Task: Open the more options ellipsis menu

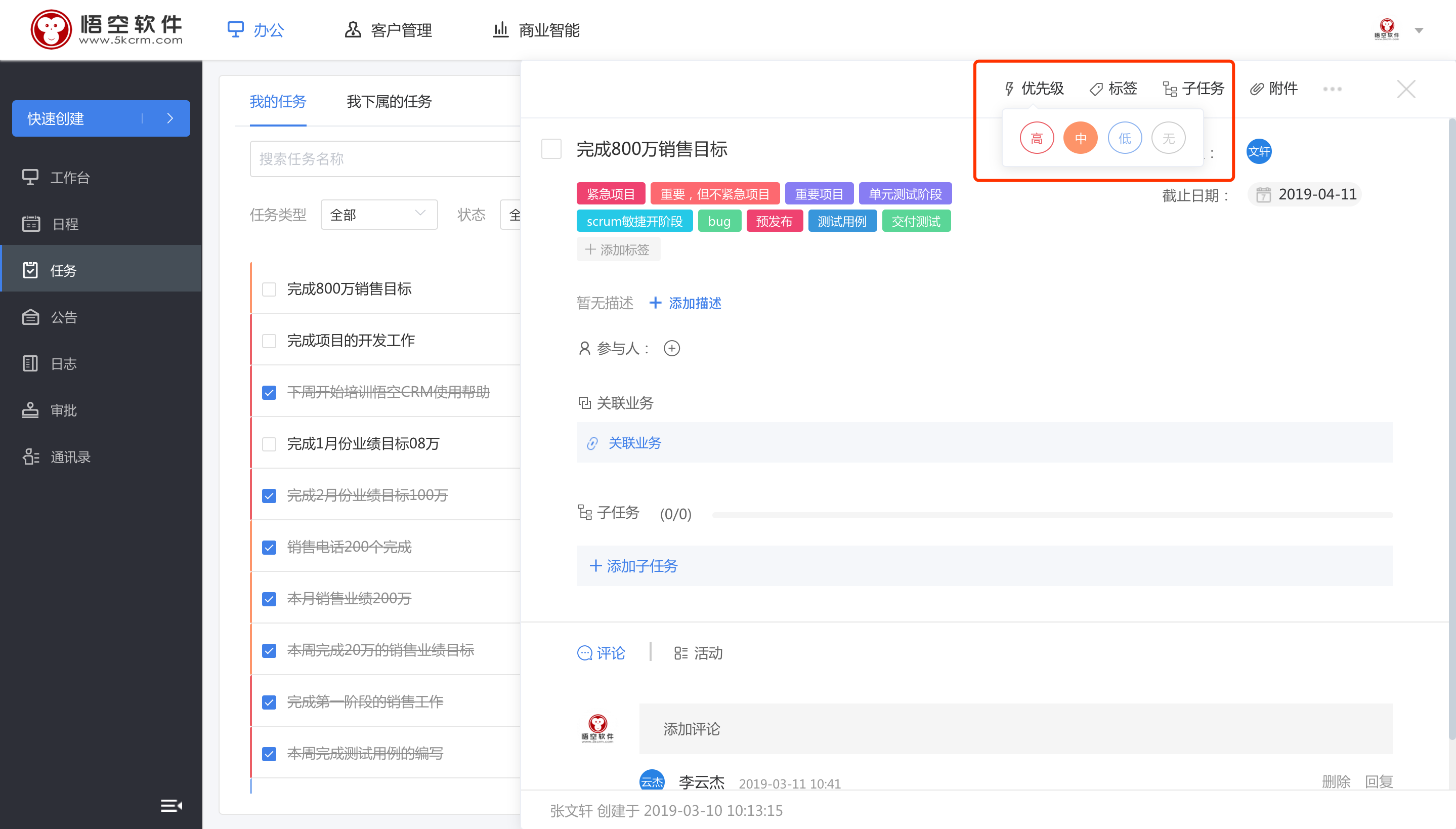Action: click(x=1332, y=89)
